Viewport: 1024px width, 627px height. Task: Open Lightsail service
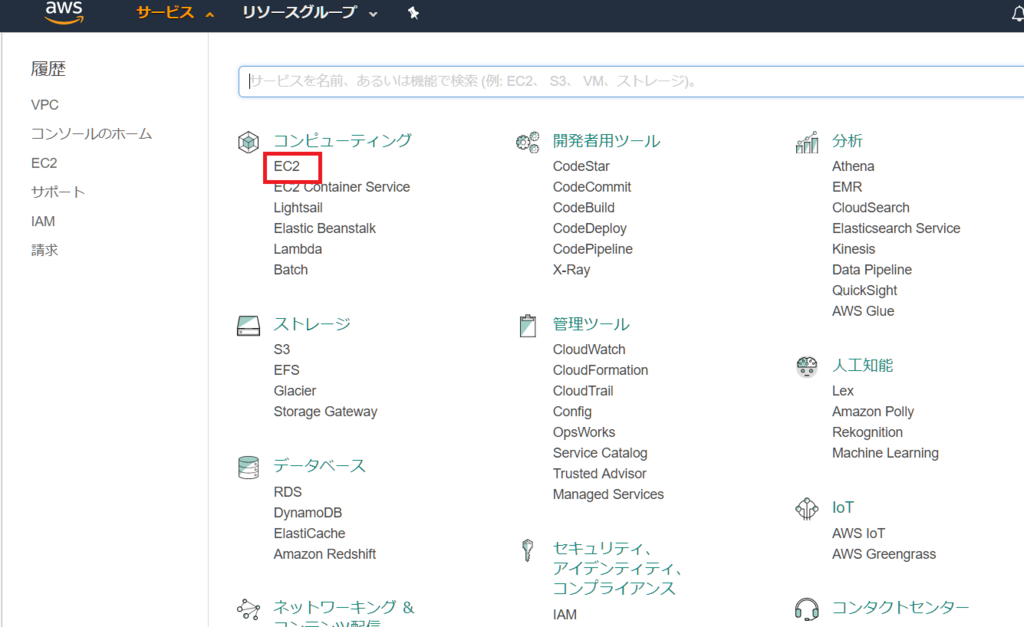point(298,208)
